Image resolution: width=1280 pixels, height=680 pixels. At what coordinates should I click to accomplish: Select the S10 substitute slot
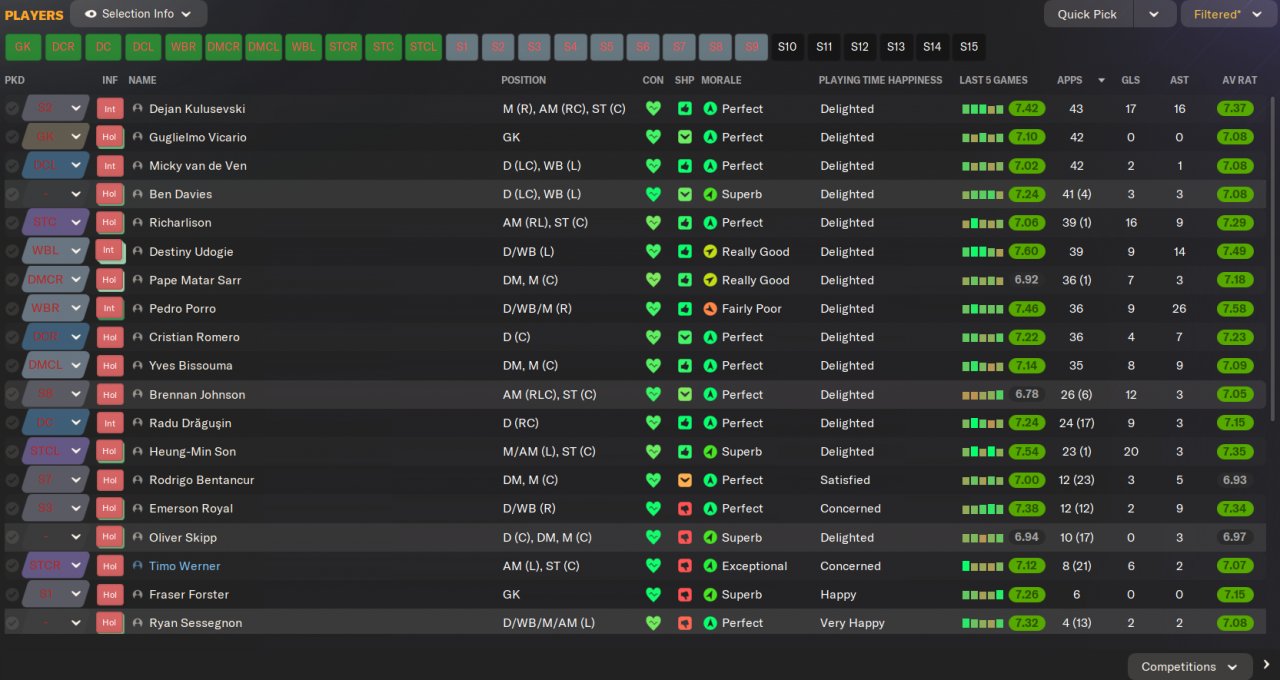click(788, 47)
